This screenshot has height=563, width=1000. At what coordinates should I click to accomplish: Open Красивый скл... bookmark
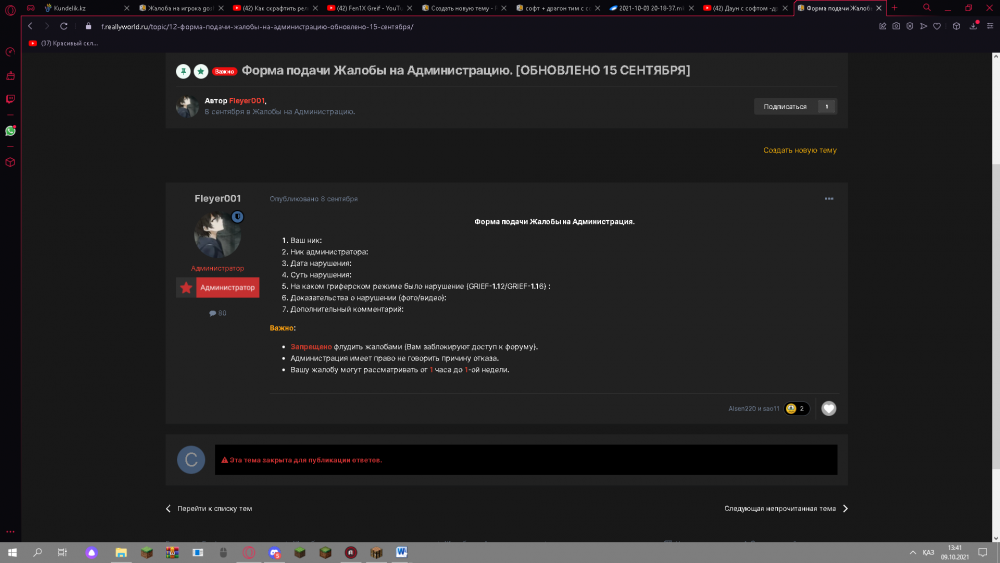63,43
